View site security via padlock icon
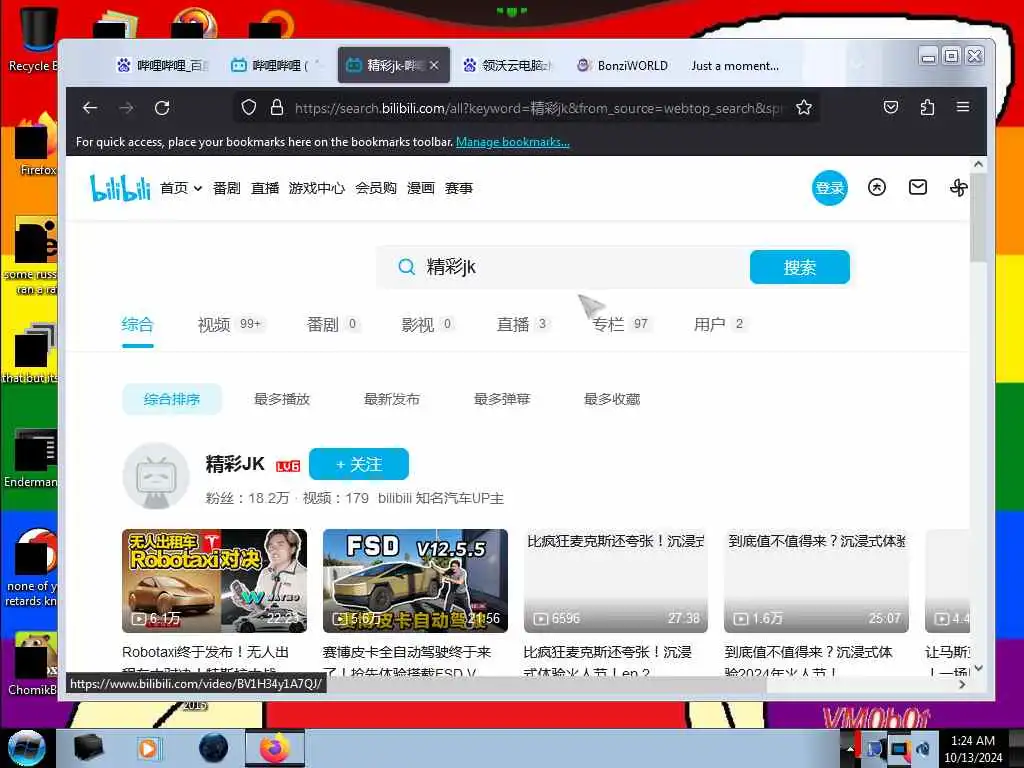This screenshot has width=1024, height=768. pyautogui.click(x=277, y=108)
